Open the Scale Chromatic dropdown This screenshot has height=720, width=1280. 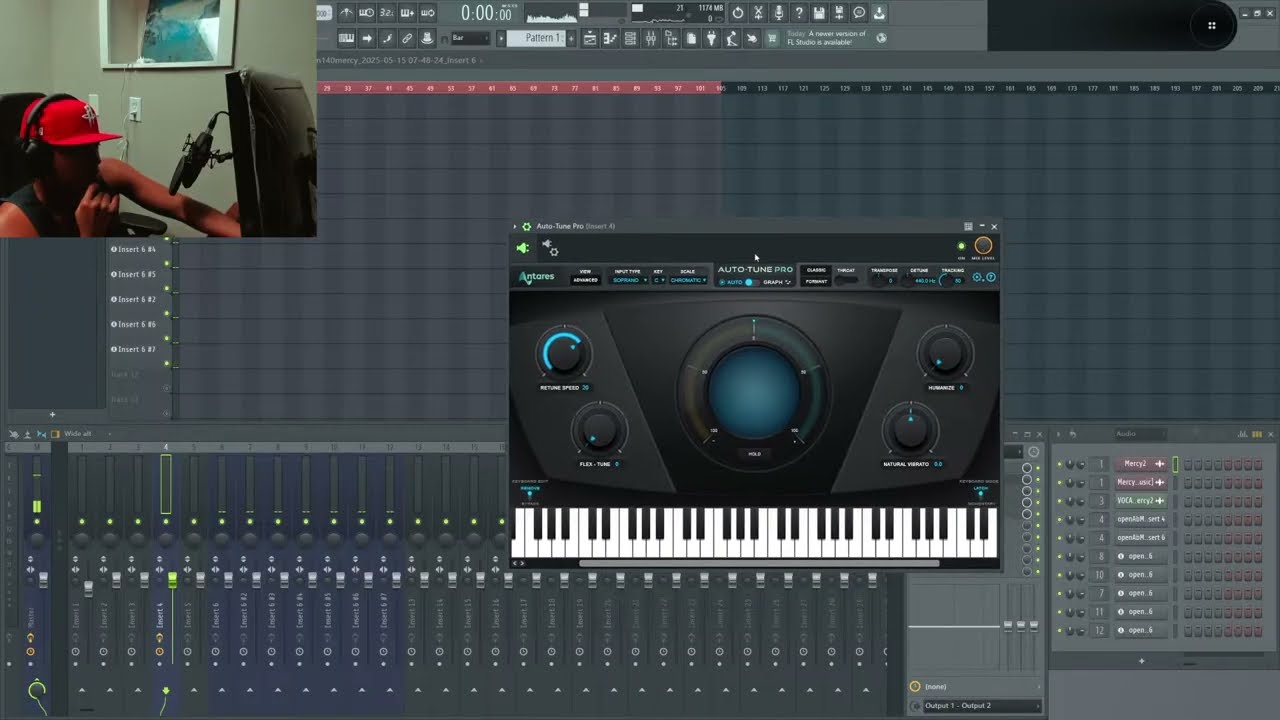pyautogui.click(x=688, y=280)
